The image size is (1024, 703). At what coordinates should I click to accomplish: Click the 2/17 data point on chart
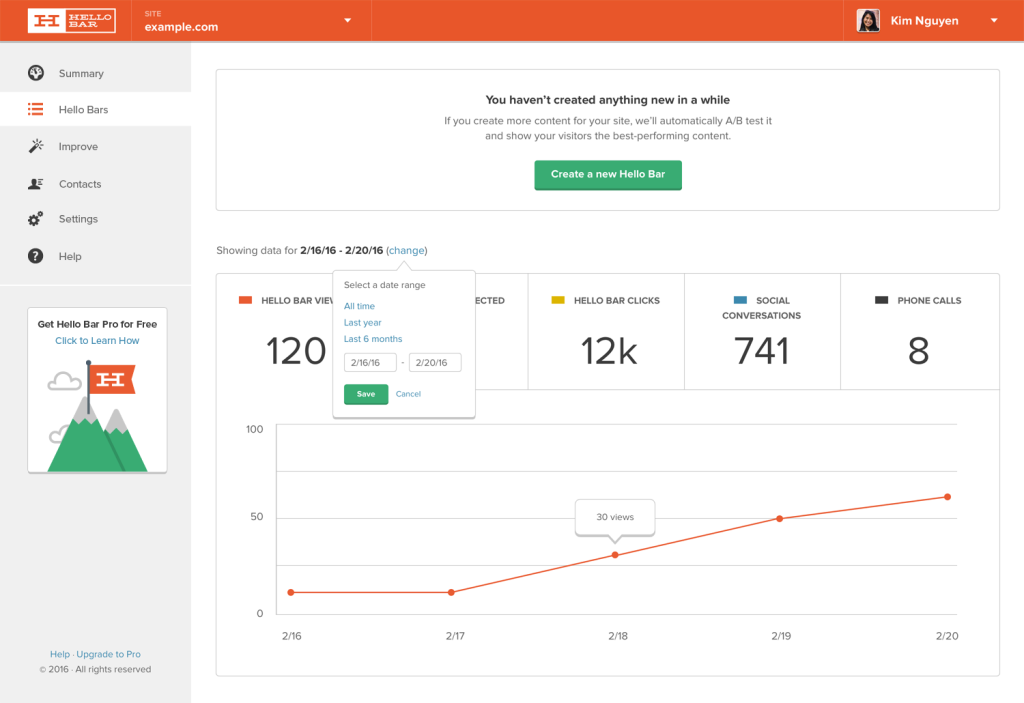click(x=451, y=592)
